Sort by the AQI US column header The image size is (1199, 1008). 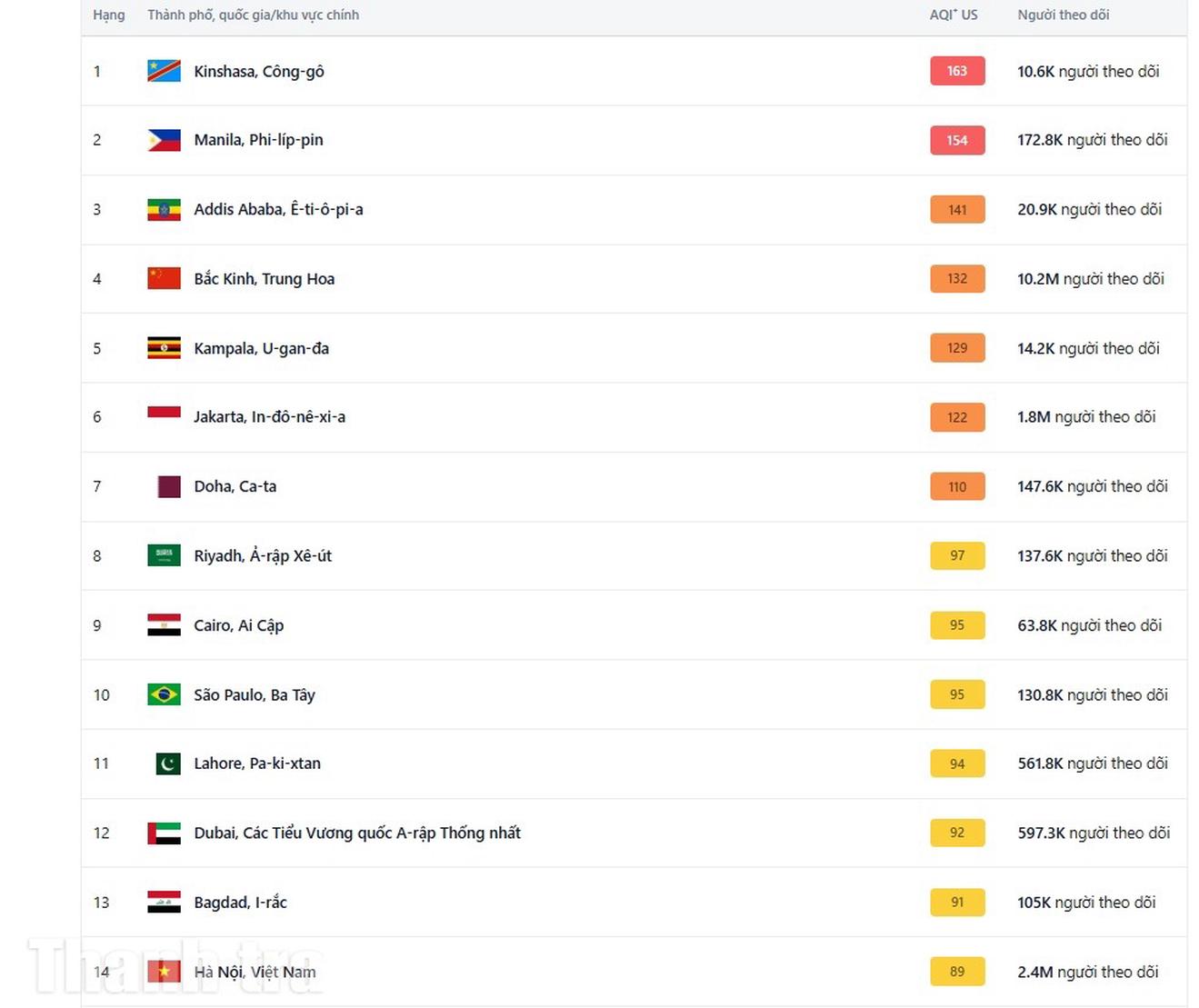[x=954, y=15]
